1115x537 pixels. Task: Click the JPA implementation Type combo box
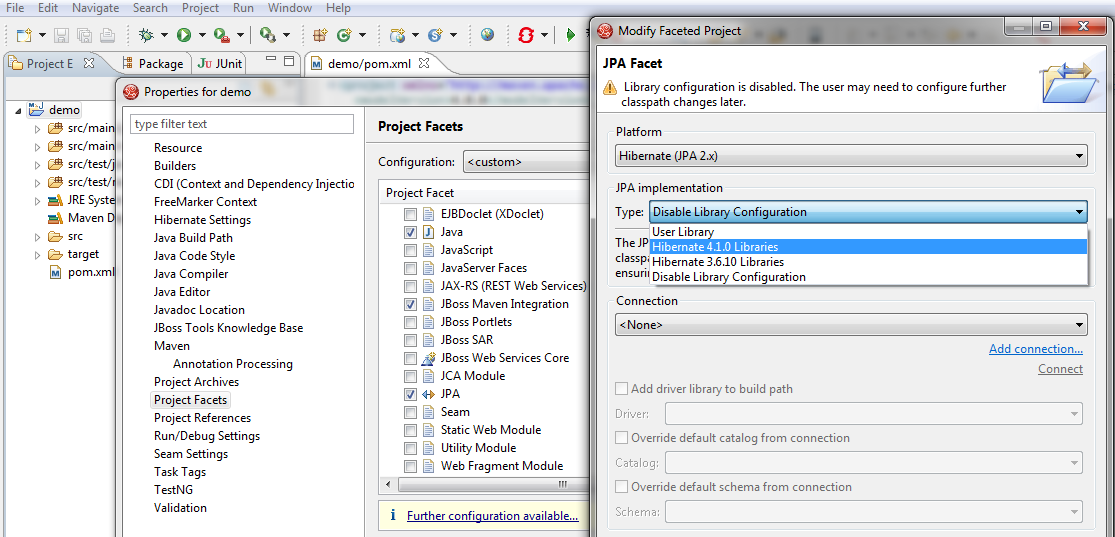[868, 212]
